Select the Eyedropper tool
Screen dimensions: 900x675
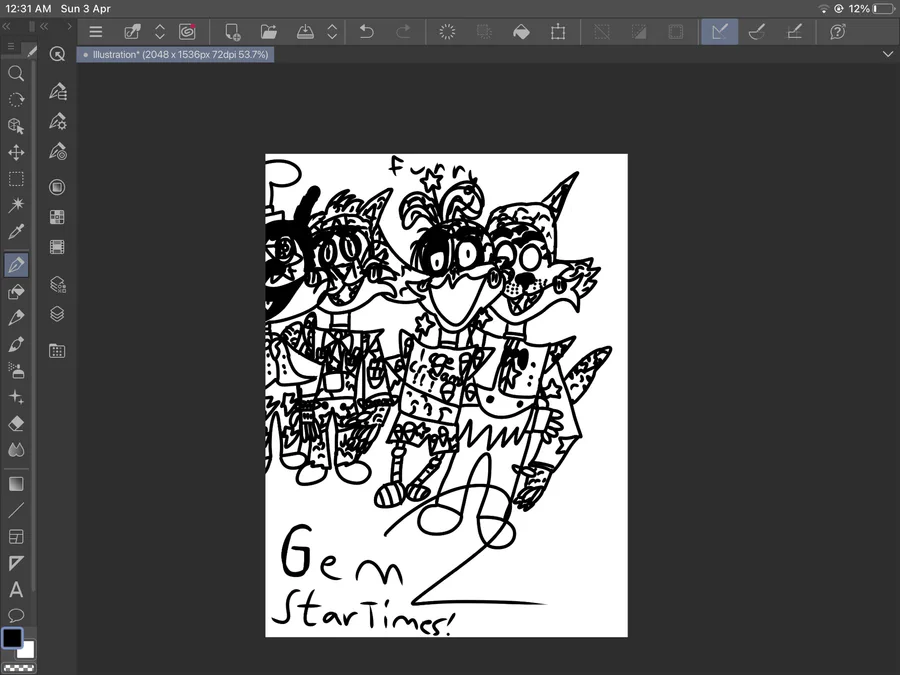tap(16, 231)
